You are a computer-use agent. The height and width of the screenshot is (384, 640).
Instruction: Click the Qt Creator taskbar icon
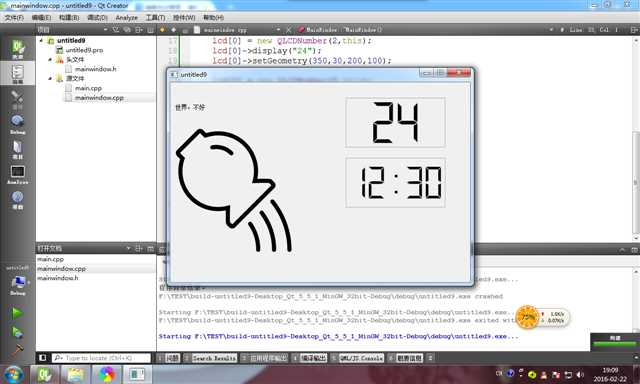pos(44,374)
